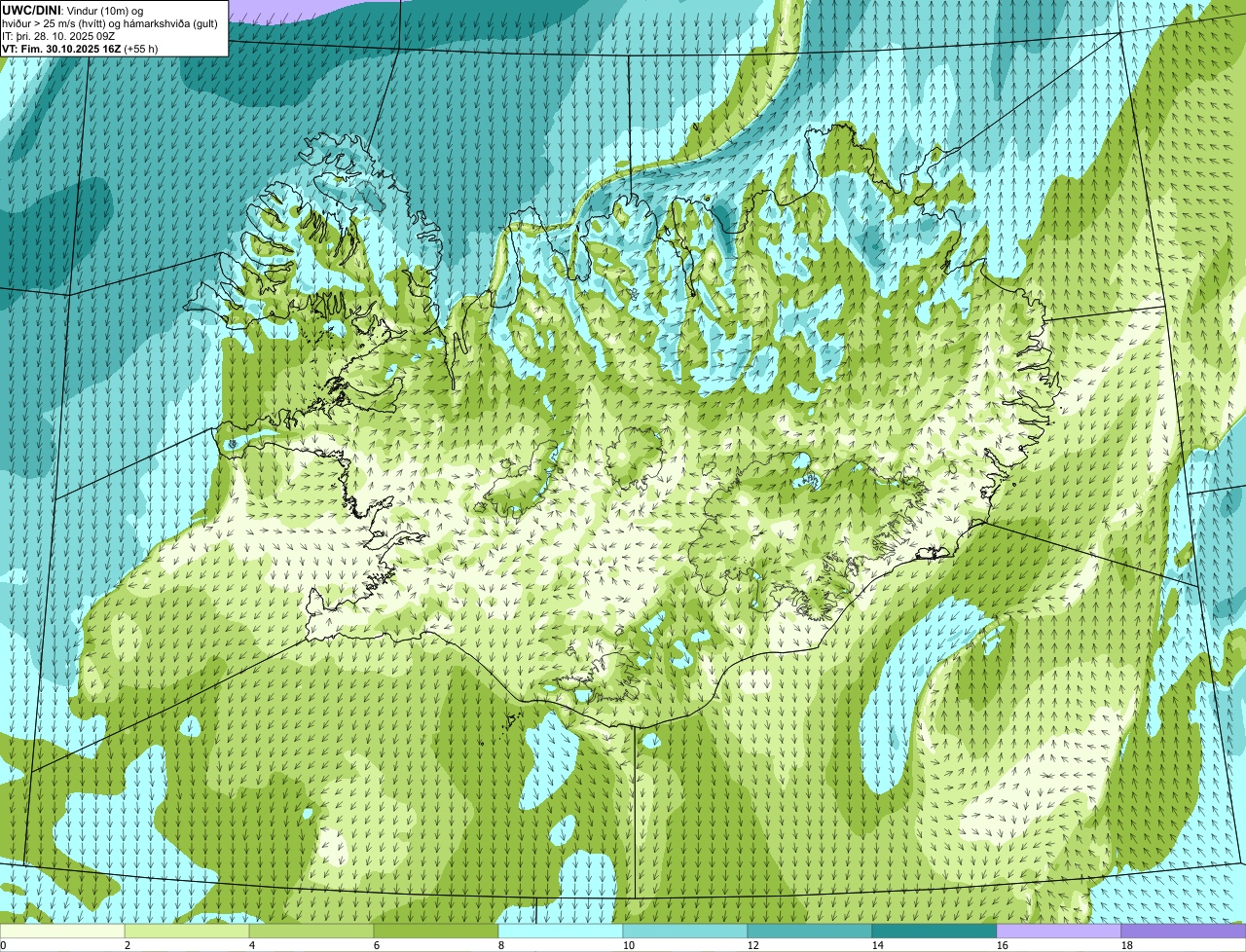The height and width of the screenshot is (952, 1246).
Task: Click the legend tick label '0'
Action: pyautogui.click(x=4, y=945)
